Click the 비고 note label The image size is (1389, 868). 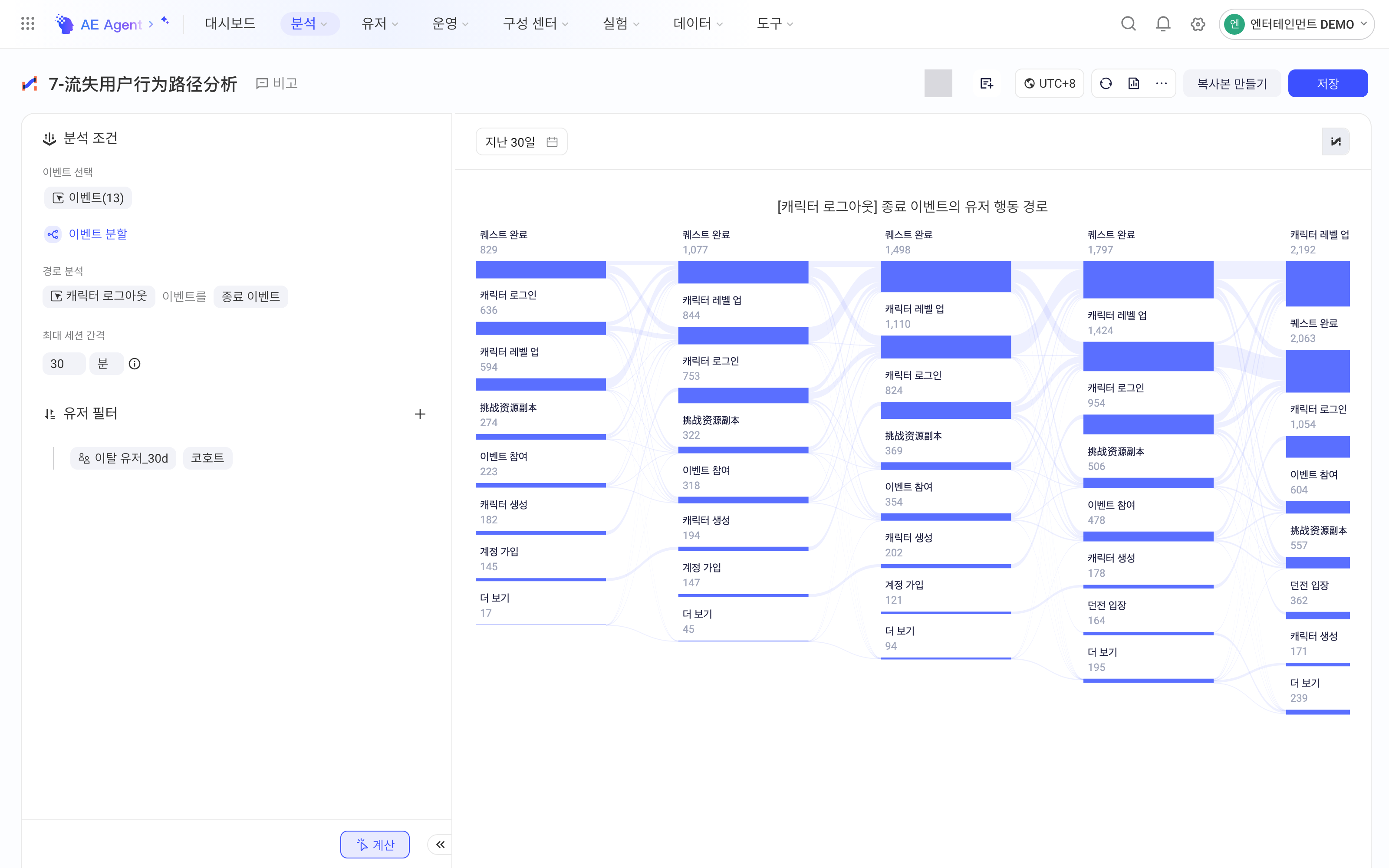(285, 84)
